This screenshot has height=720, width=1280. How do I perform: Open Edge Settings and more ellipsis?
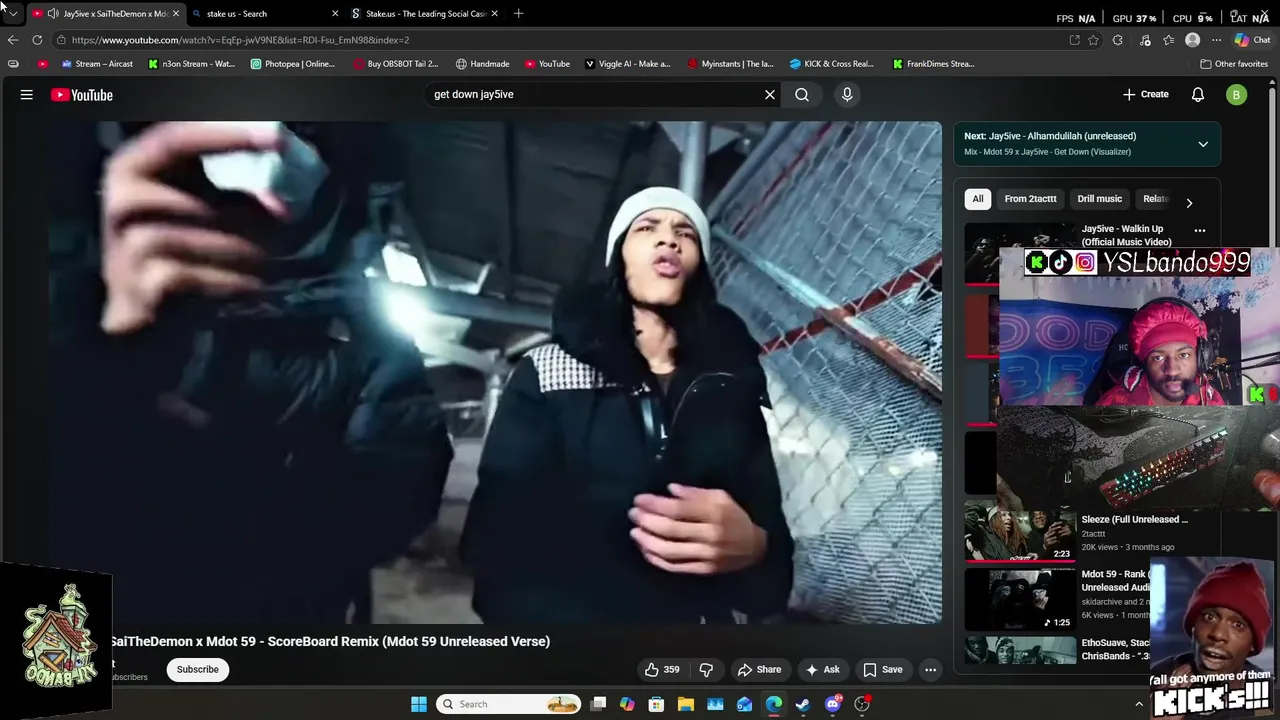point(1216,40)
